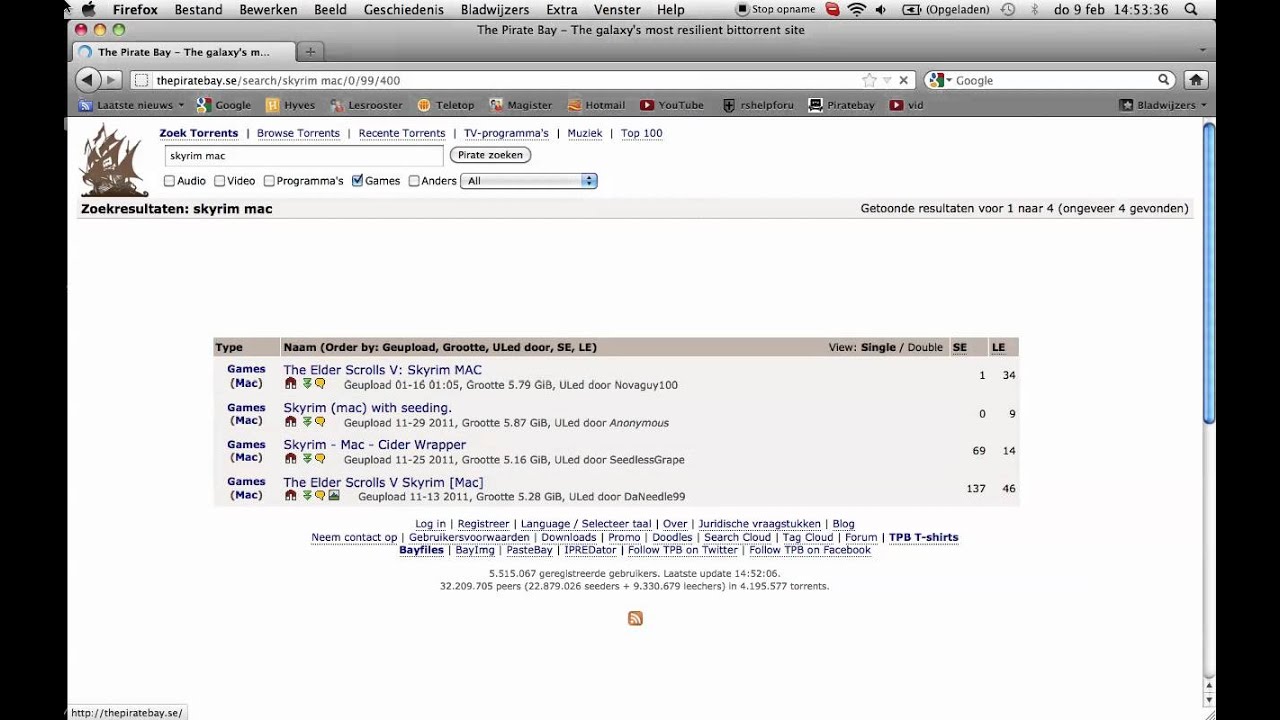The height and width of the screenshot is (720, 1280).
Task: Open the comments icon for Skyrim (mac) with seeding
Action: (320, 421)
